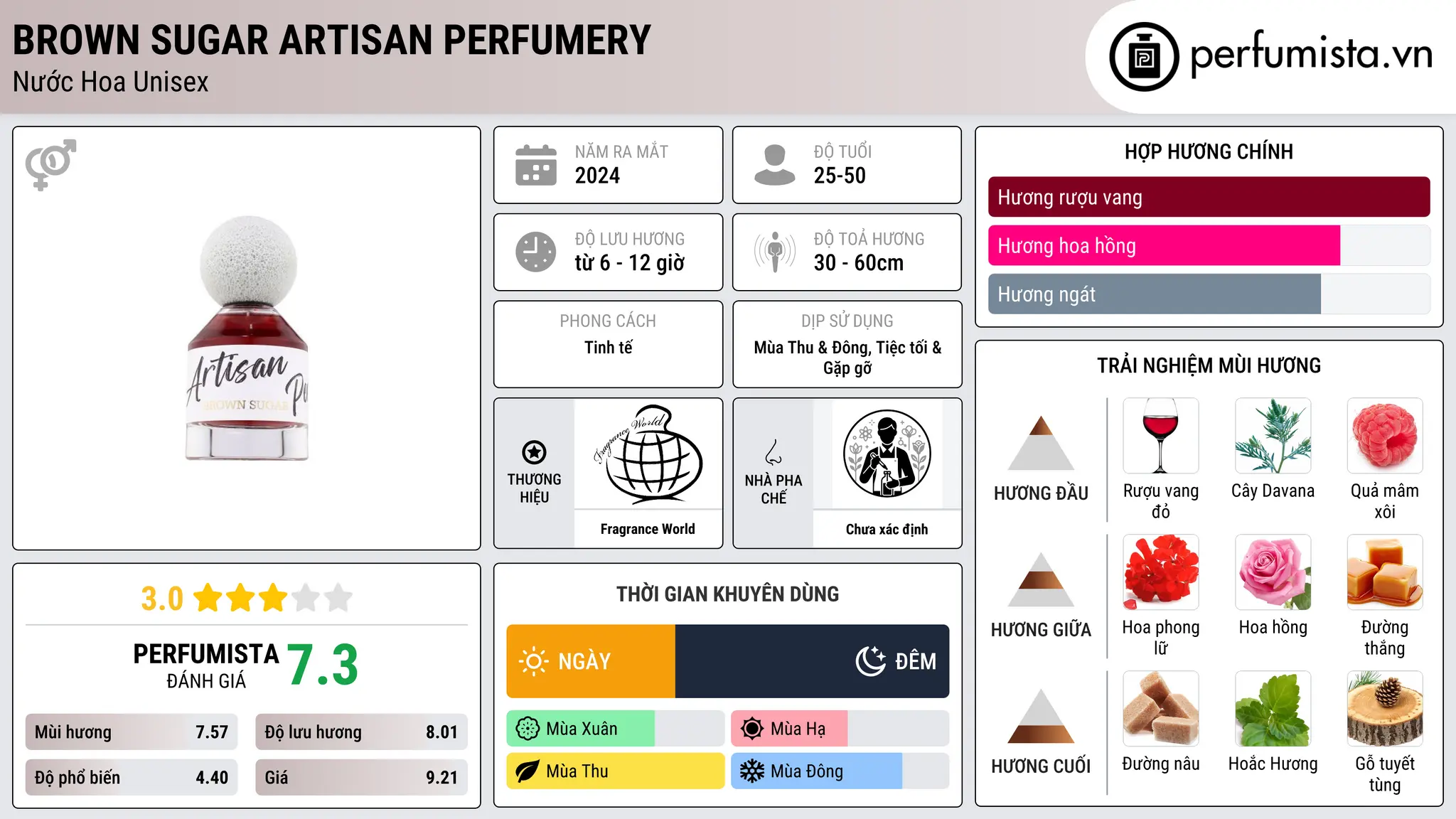Click the Độ phổ biến 4.40 score bar

[132, 777]
